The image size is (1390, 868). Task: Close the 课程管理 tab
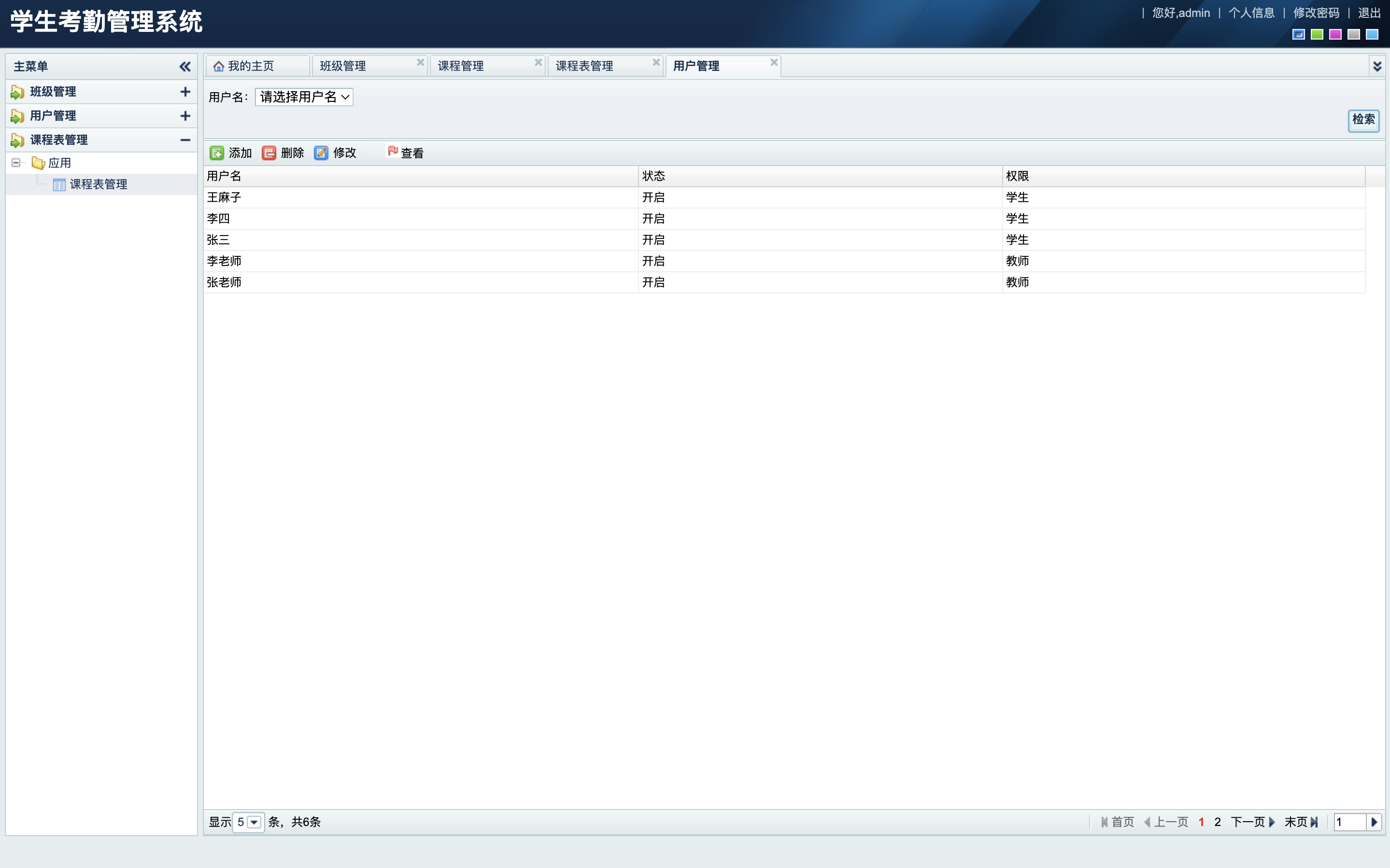pyautogui.click(x=538, y=62)
